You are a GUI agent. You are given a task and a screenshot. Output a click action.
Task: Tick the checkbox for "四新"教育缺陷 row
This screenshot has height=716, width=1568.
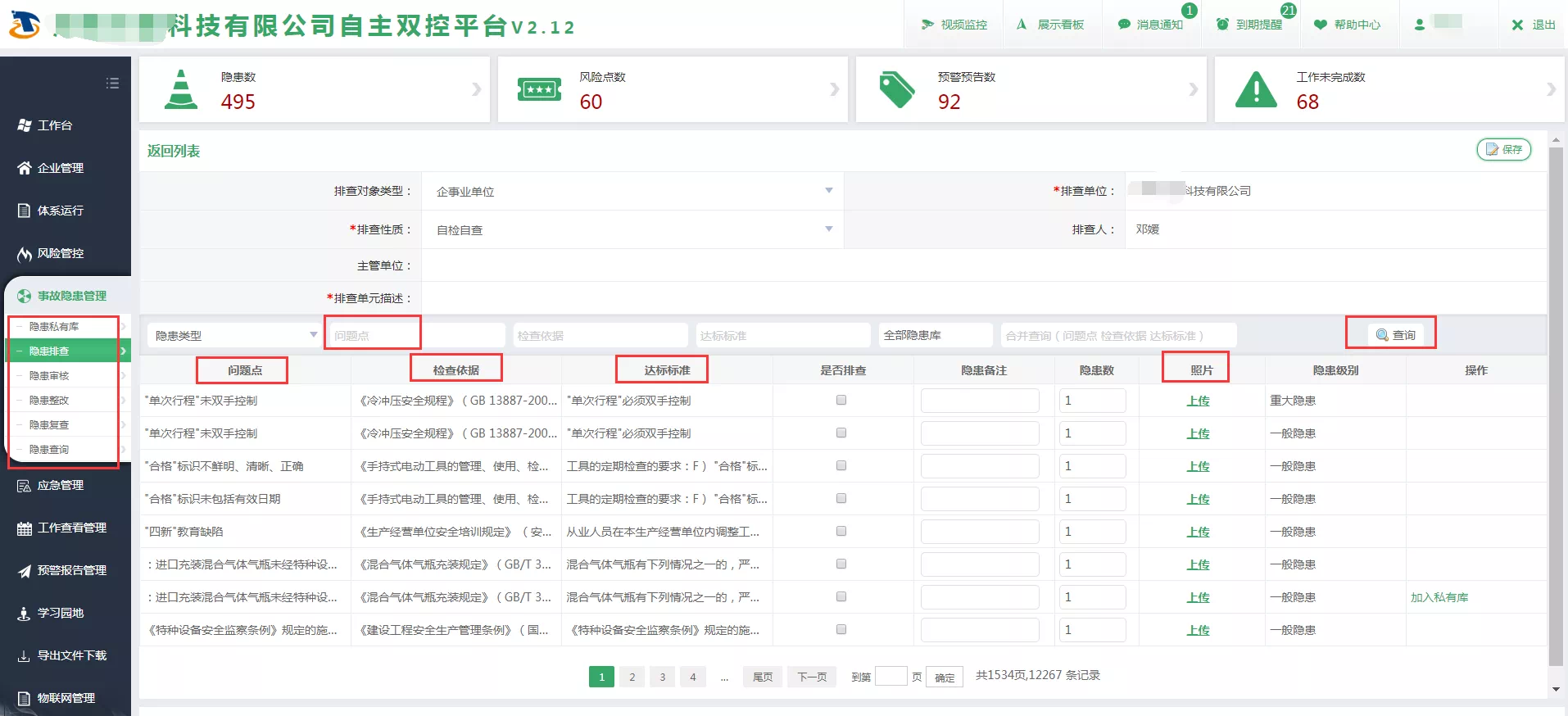(841, 532)
